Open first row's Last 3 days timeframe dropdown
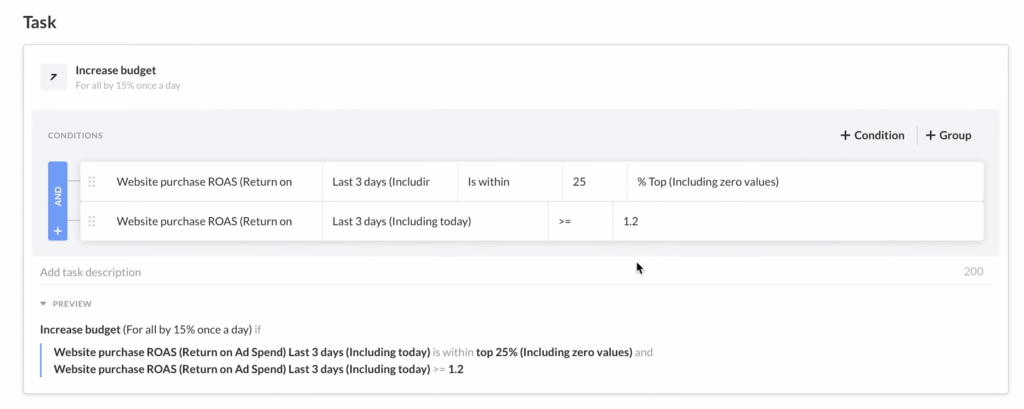 [x=389, y=182]
